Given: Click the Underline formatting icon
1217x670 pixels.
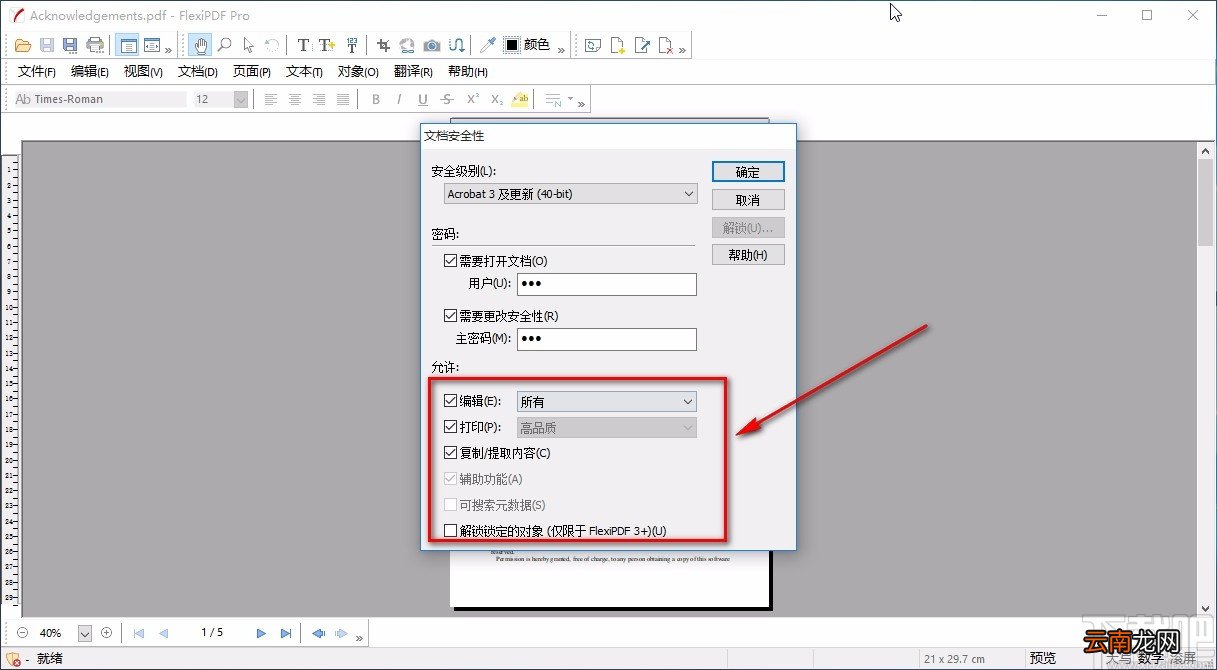Looking at the screenshot, I should tap(423, 99).
